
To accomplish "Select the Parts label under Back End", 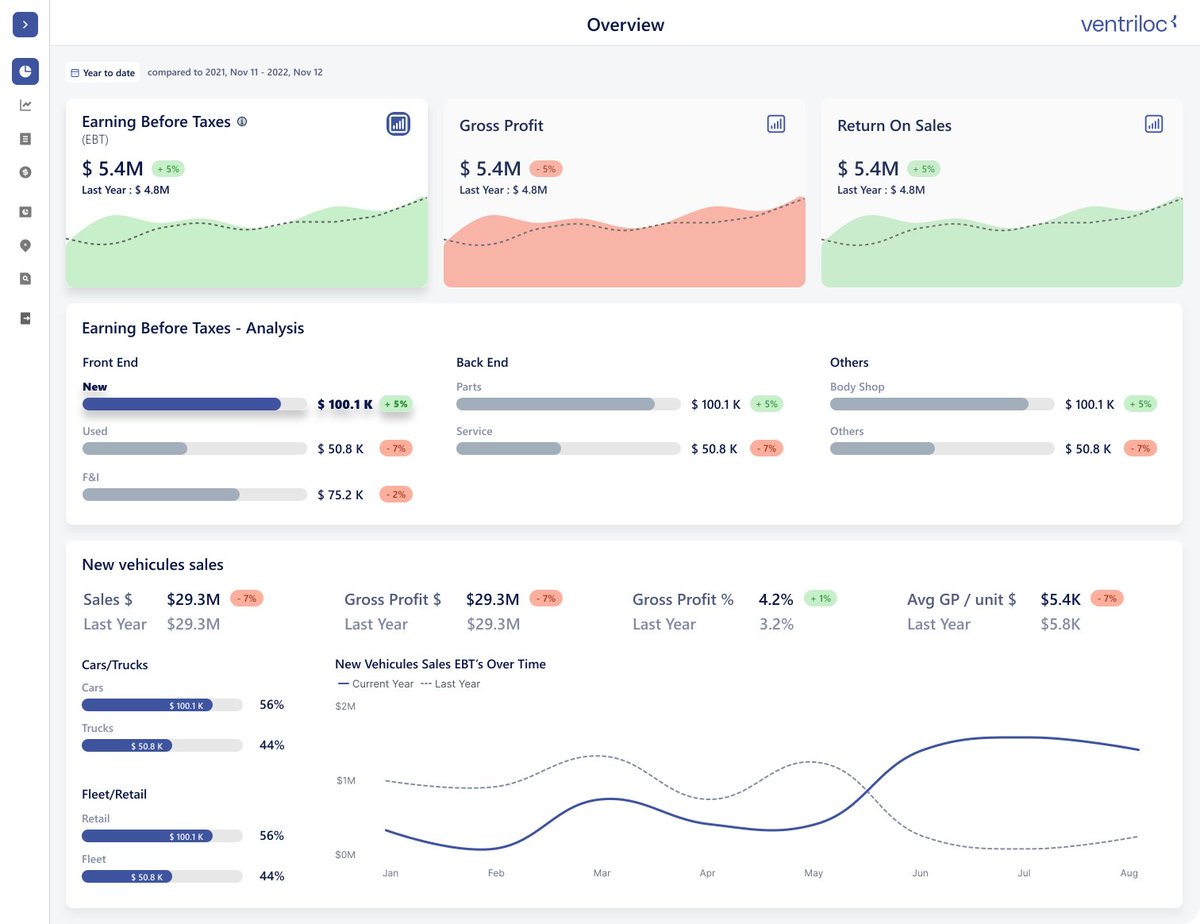I will point(469,387).
